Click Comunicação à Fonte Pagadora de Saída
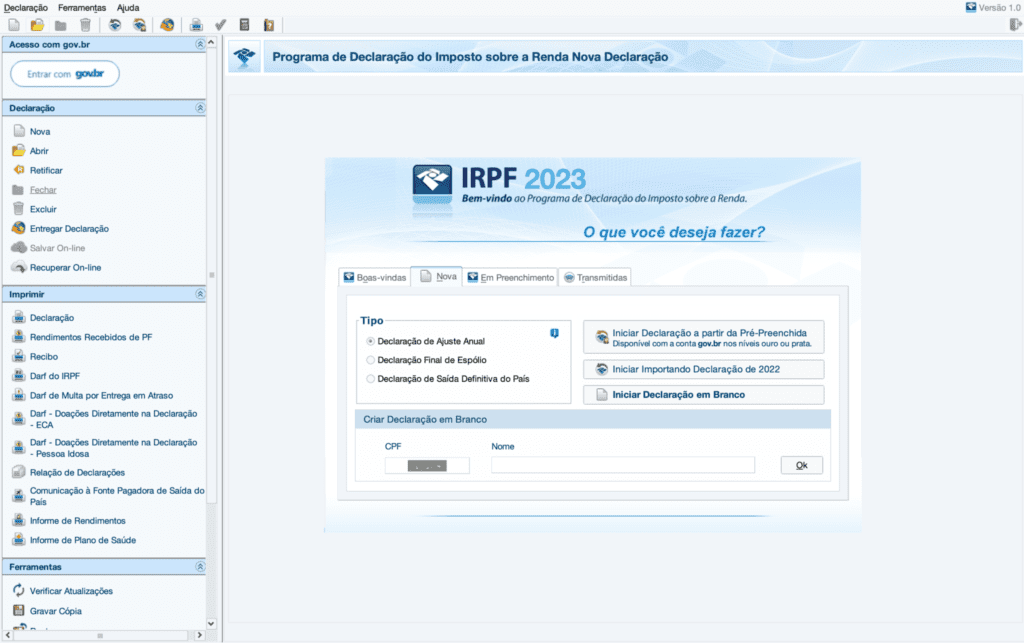Image resolution: width=1024 pixels, height=643 pixels. point(117,496)
